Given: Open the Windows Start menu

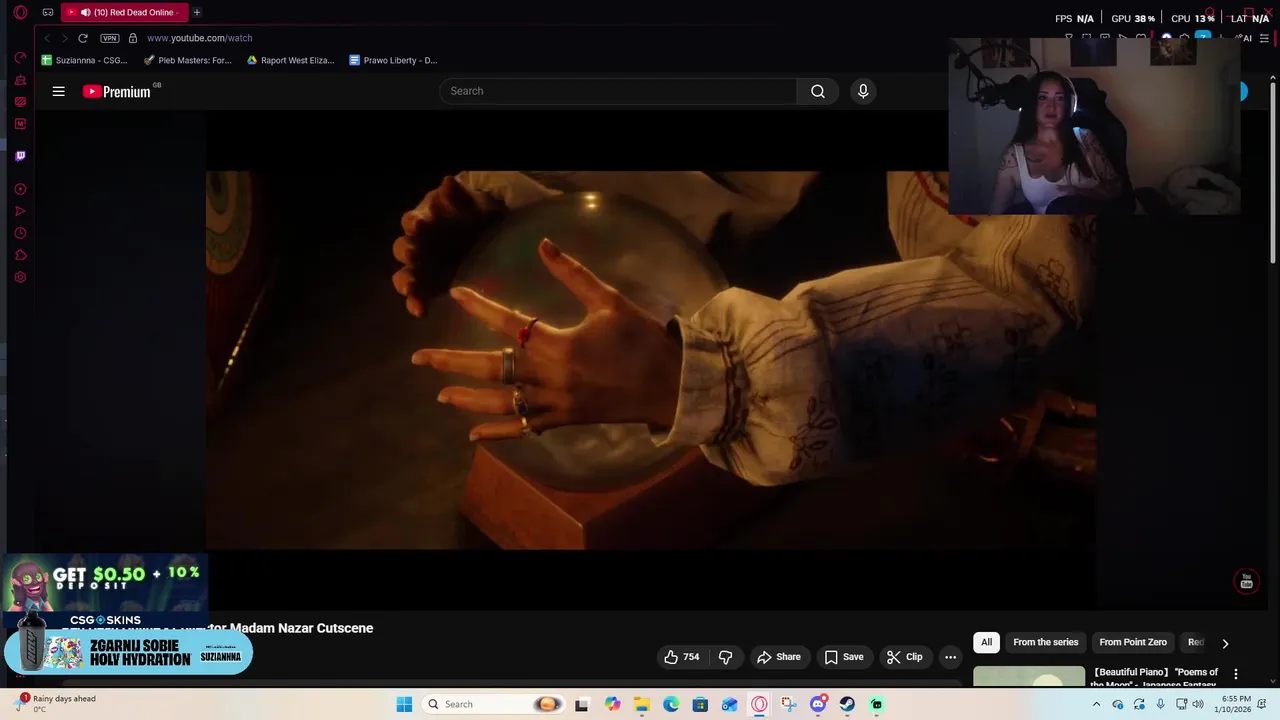Looking at the screenshot, I should 404,704.
